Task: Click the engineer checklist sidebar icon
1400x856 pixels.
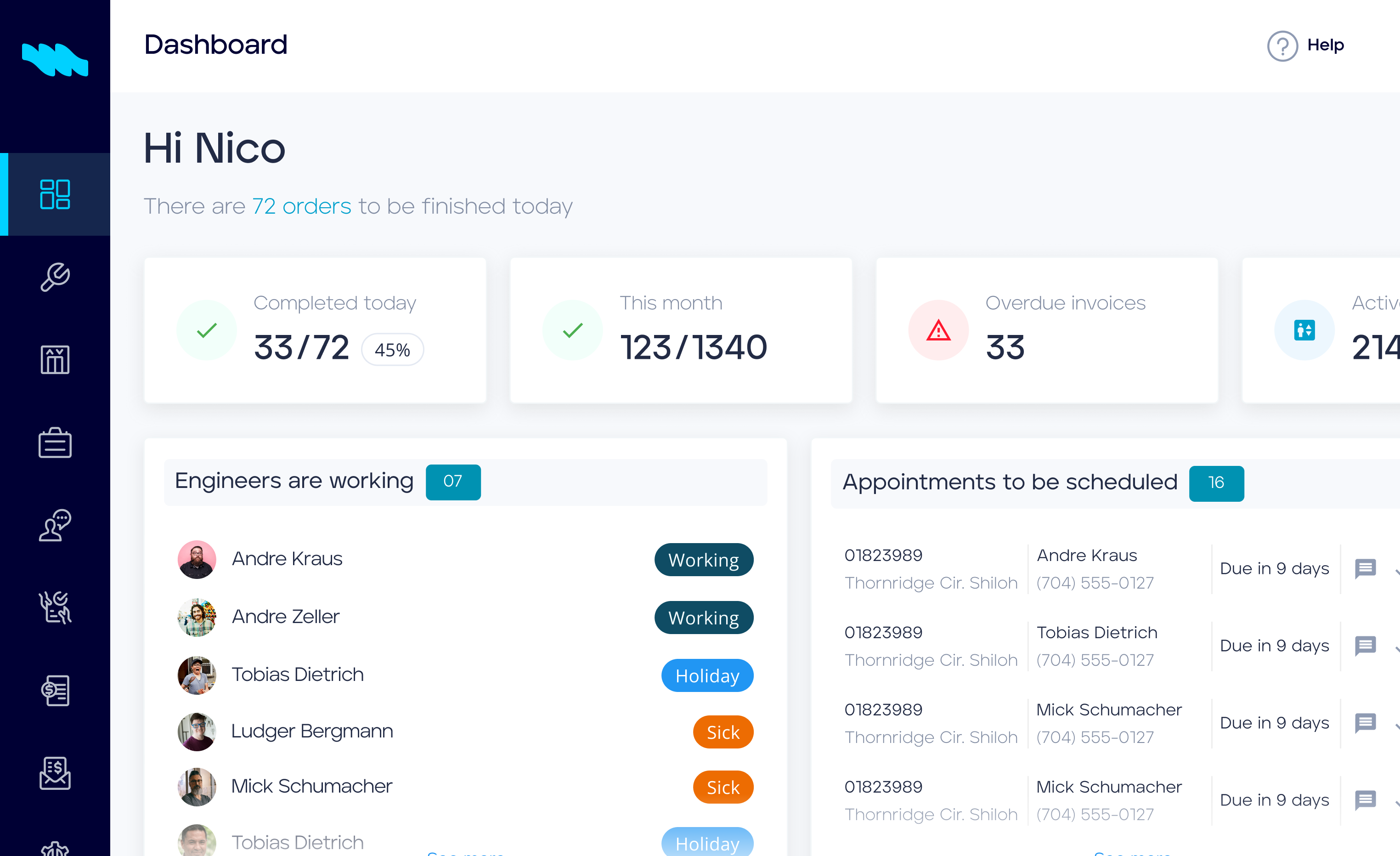Action: pyautogui.click(x=55, y=607)
